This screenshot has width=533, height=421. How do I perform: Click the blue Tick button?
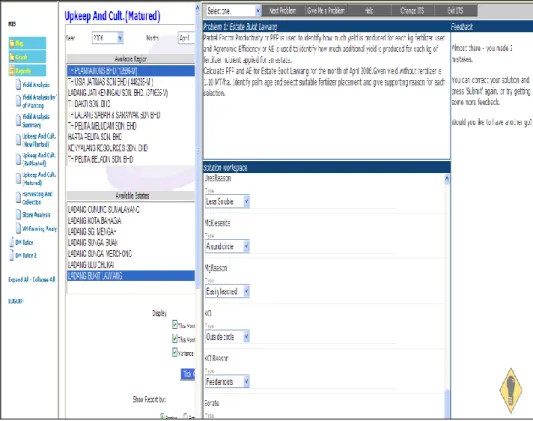pyautogui.click(x=188, y=374)
